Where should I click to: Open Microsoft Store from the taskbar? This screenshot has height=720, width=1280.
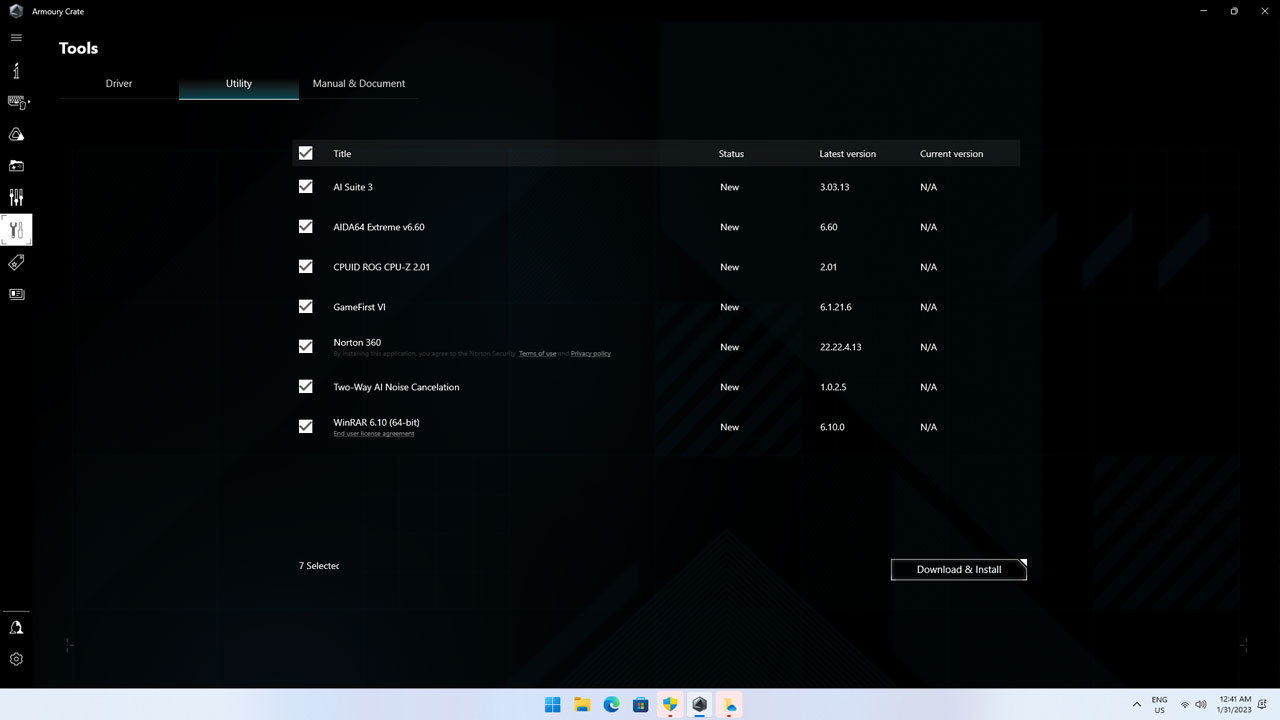[x=641, y=705]
